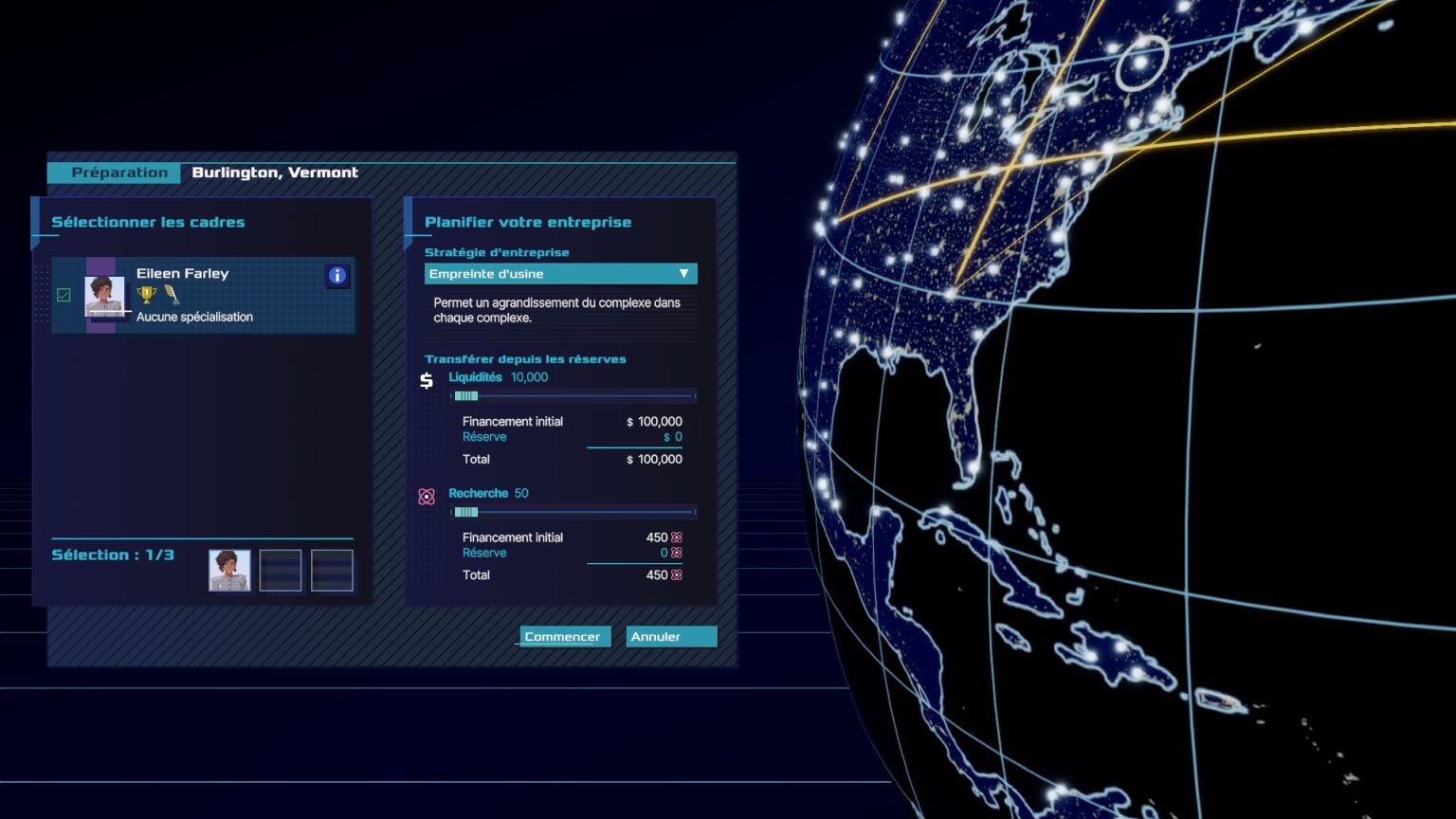
Task: Click the $ 0 Réserve amount
Action: coord(672,437)
